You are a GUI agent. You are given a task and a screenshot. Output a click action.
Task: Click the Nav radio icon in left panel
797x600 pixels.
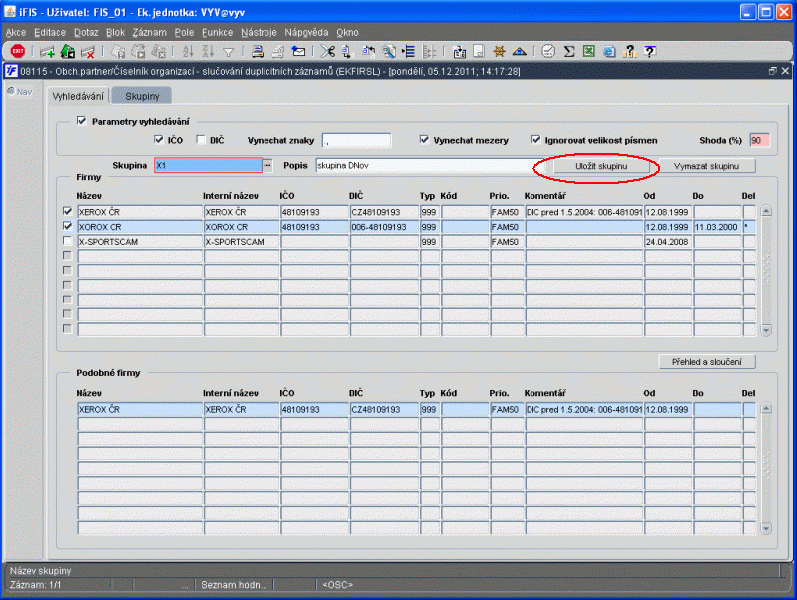click(11, 92)
